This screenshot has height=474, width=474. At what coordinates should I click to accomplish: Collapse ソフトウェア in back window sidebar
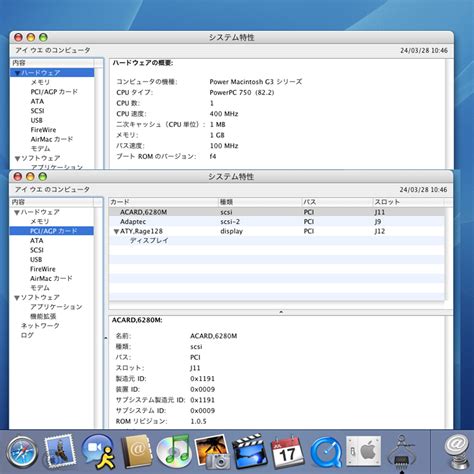[17, 159]
